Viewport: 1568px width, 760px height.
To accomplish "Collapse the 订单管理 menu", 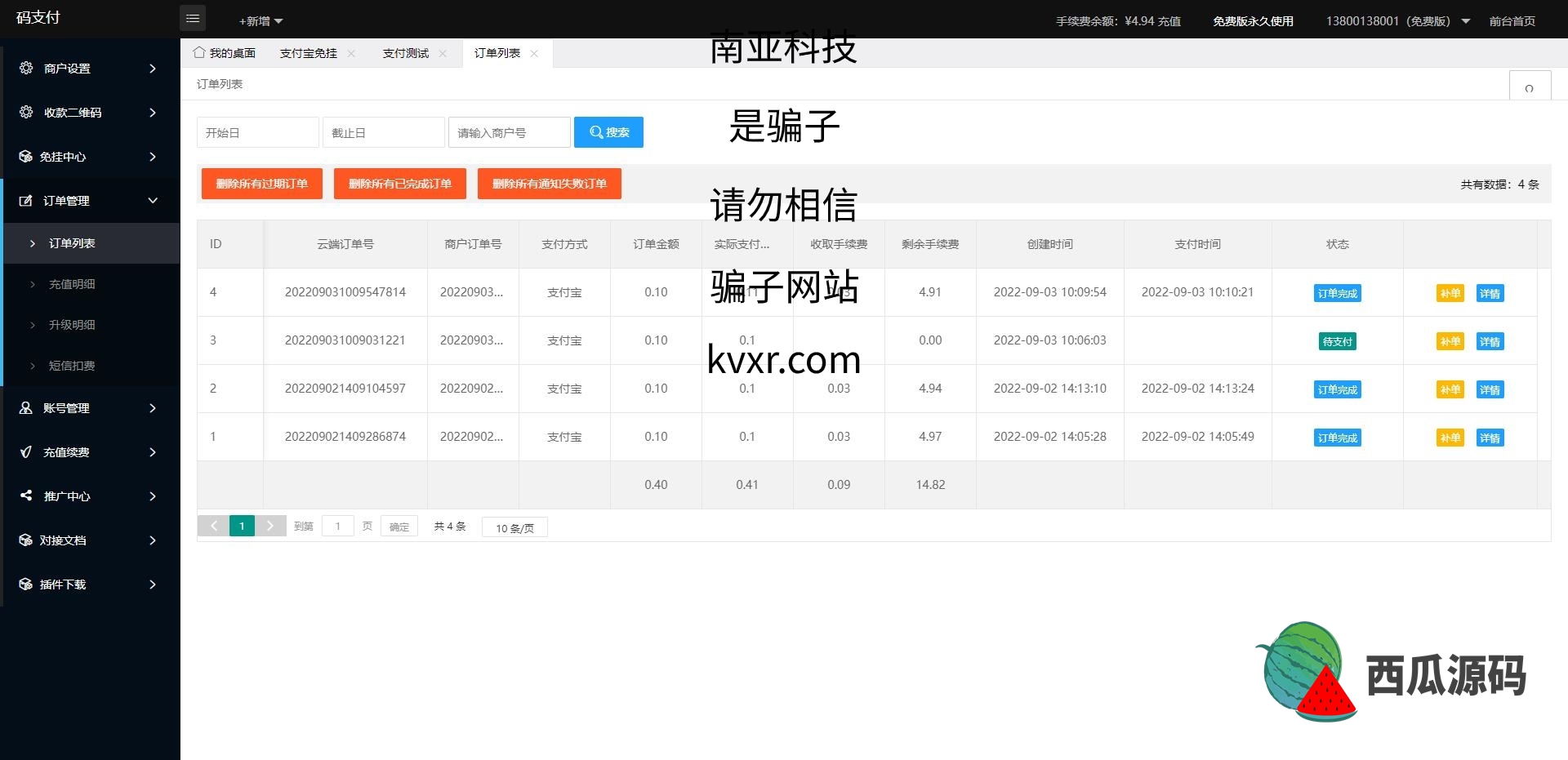I will pyautogui.click(x=153, y=201).
